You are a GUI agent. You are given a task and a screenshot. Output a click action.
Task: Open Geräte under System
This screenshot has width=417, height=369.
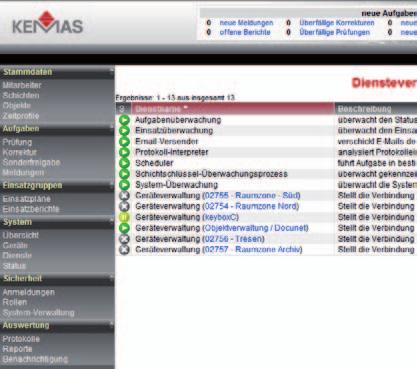click(15, 245)
